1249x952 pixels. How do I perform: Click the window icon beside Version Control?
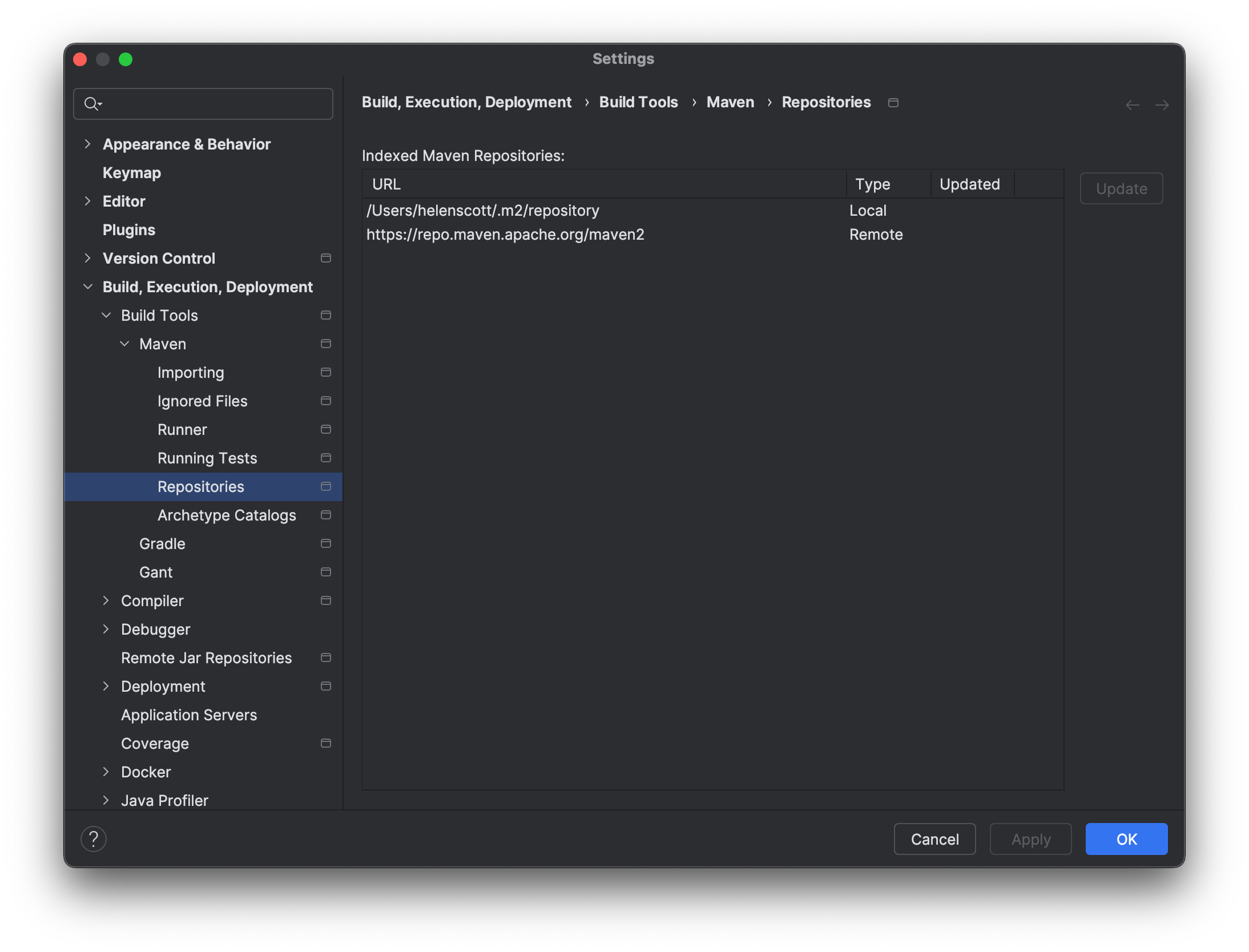pos(326,258)
